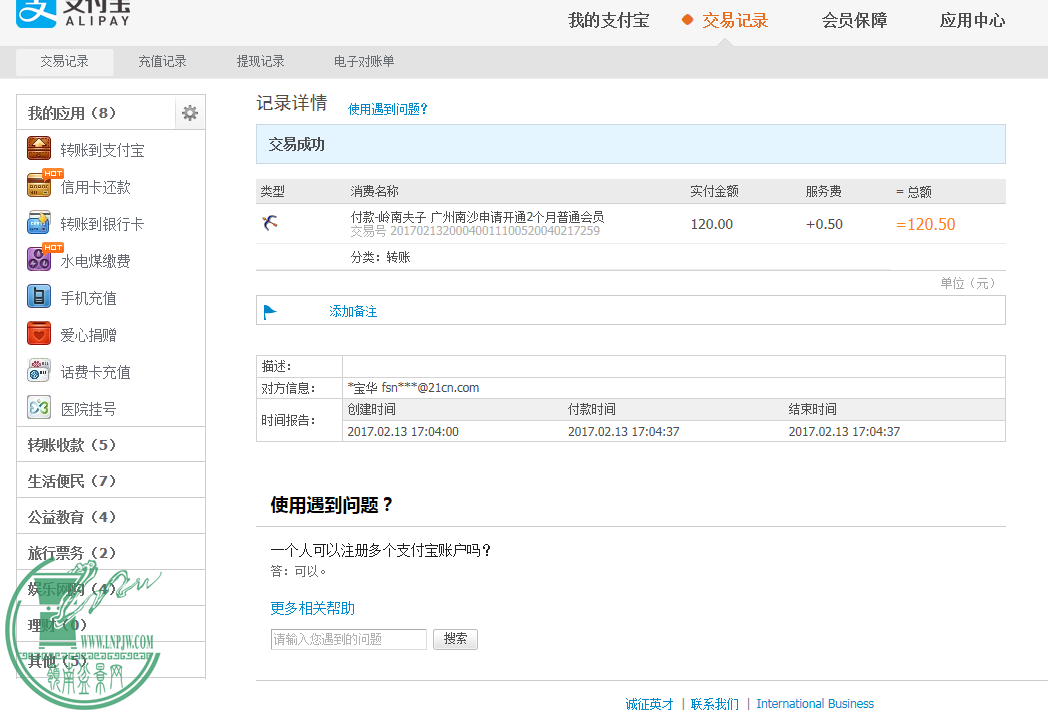Image resolution: width=1048 pixels, height=715 pixels.
Task: Click the help question input field
Action: click(x=349, y=639)
